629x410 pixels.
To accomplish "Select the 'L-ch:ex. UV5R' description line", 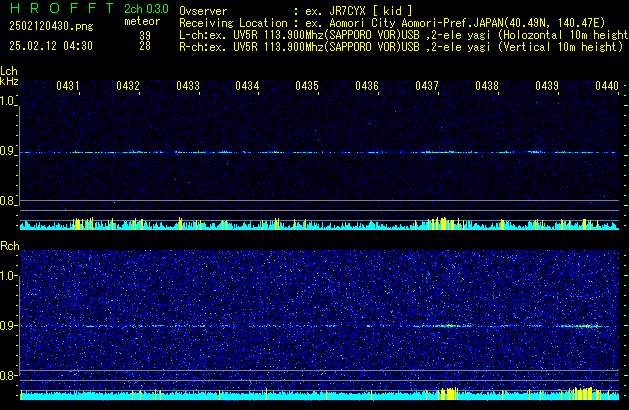I will coord(404,35).
